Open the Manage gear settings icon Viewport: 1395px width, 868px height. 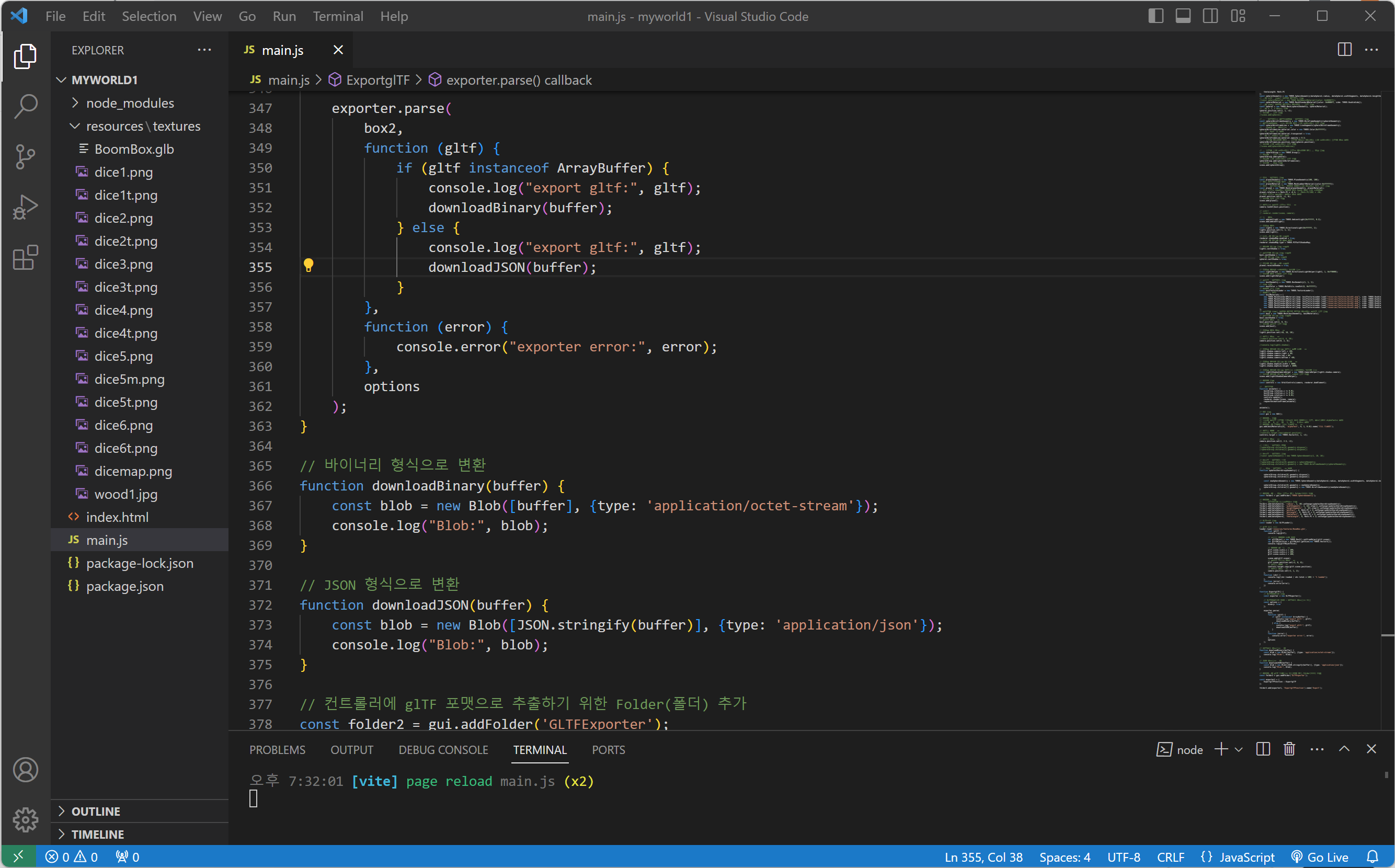25,819
